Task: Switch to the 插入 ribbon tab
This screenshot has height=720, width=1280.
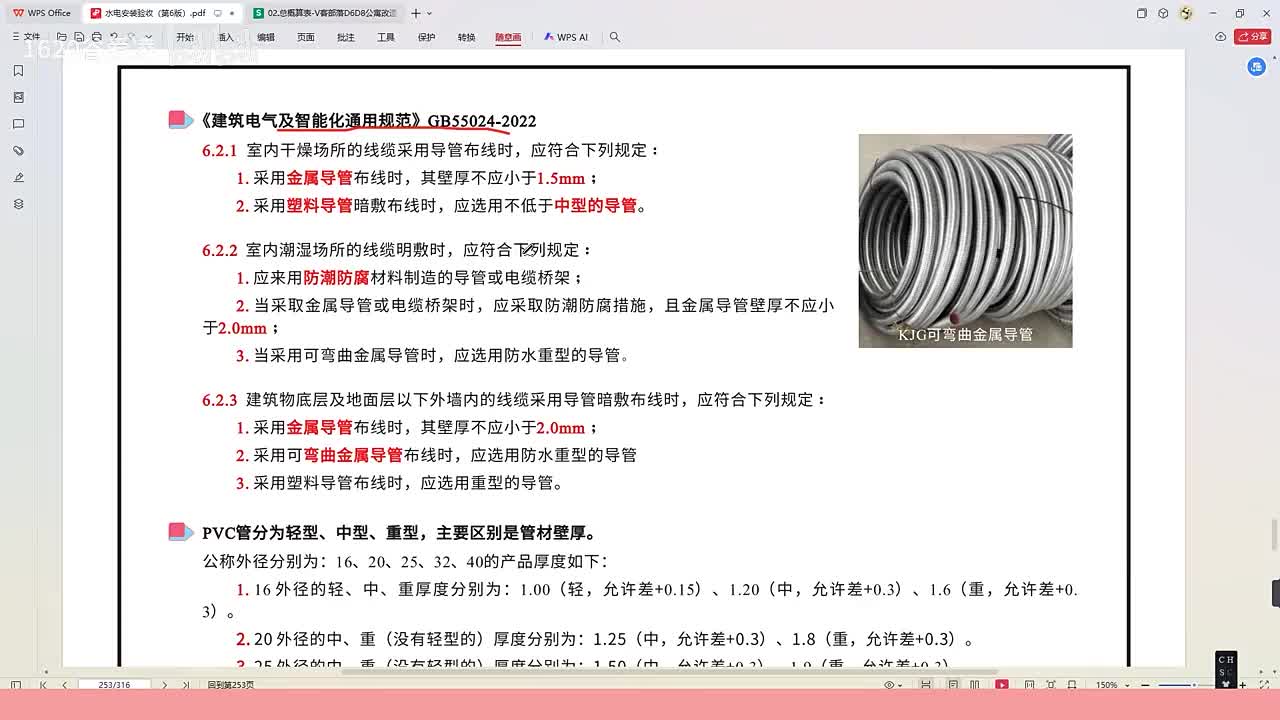Action: [226, 37]
